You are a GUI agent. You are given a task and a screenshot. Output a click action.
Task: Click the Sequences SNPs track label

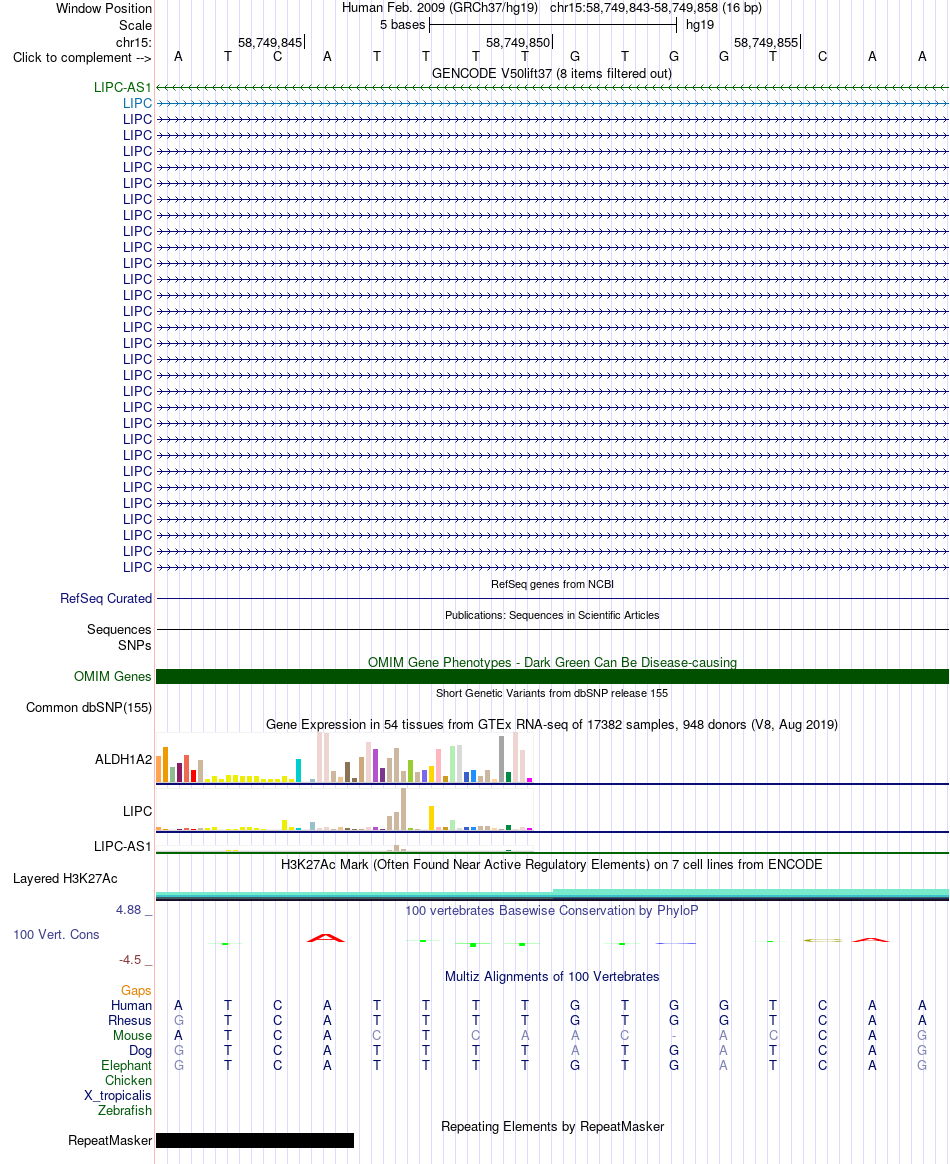pyautogui.click(x=119, y=638)
